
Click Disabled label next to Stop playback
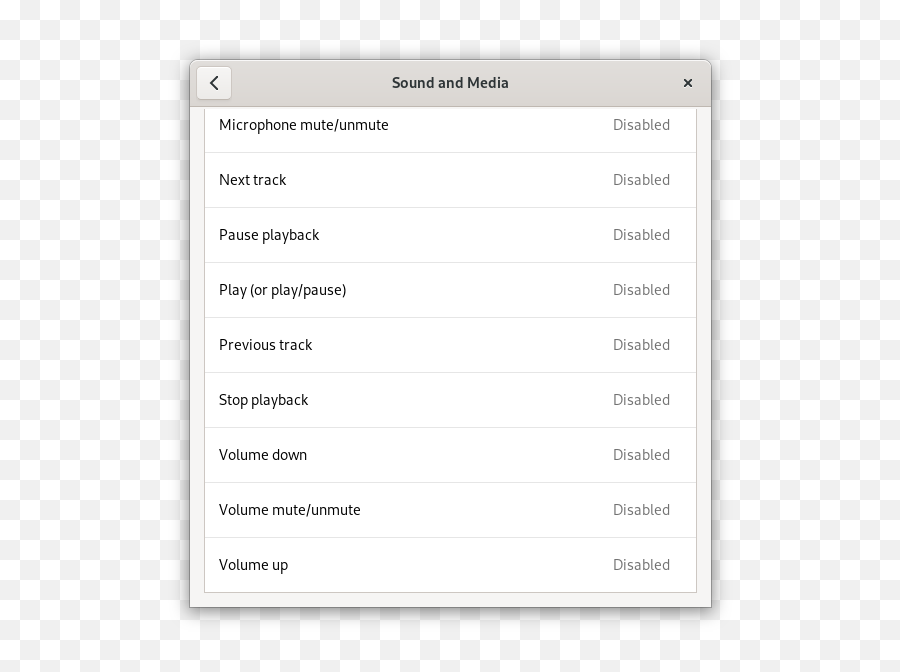click(641, 401)
